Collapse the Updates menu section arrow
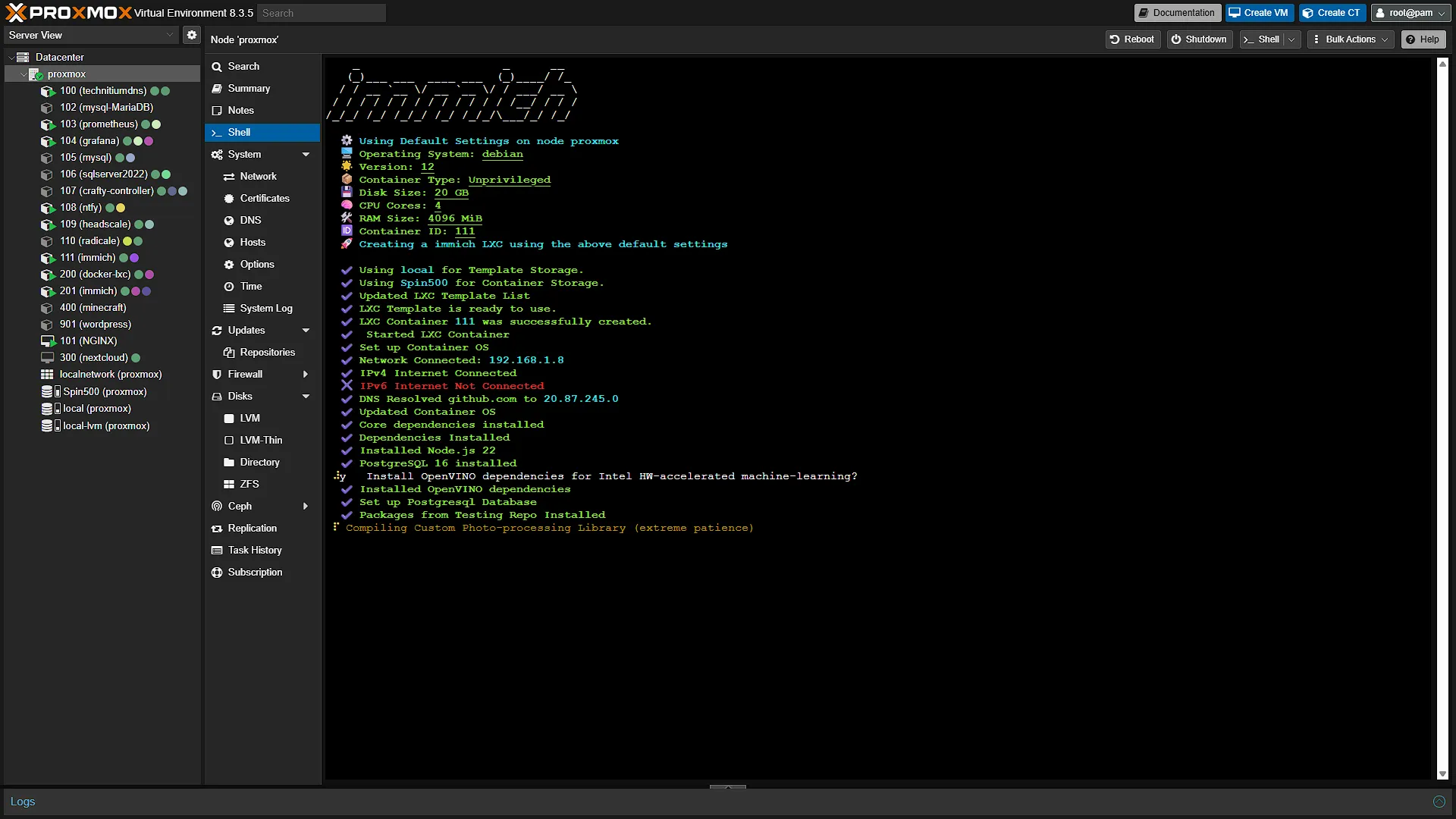The image size is (1456, 819). (x=306, y=331)
